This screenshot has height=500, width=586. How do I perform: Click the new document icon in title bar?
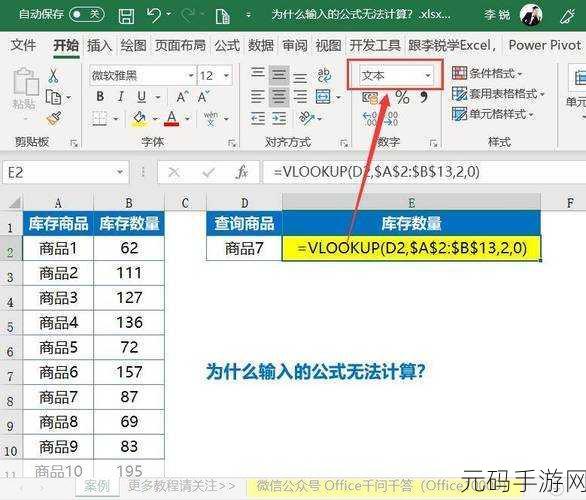tap(223, 16)
